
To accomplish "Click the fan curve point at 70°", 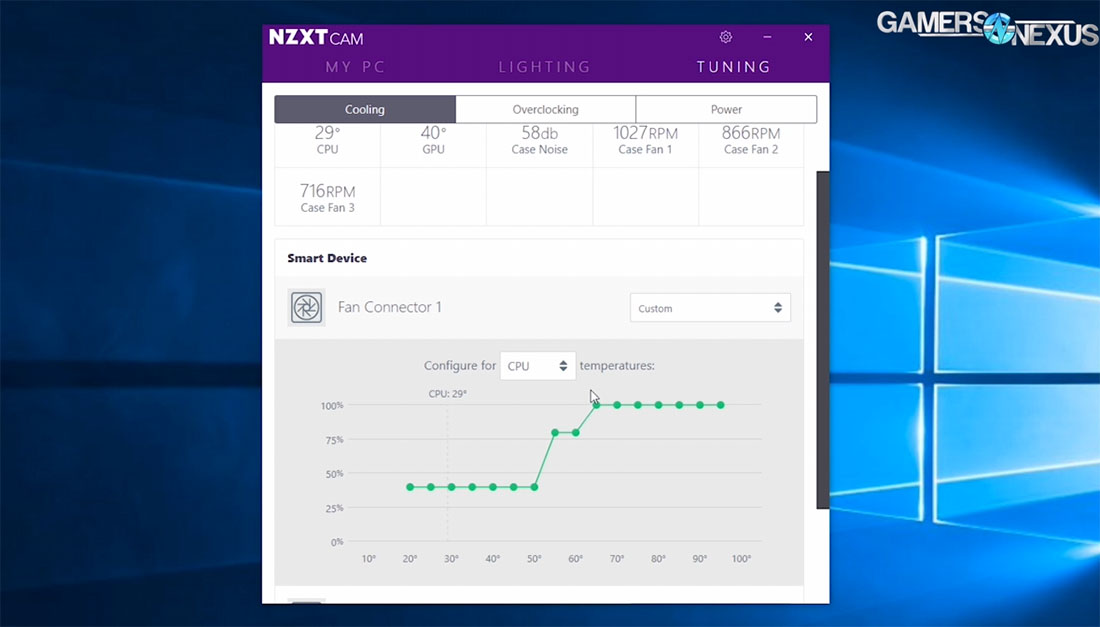I will tap(616, 405).
